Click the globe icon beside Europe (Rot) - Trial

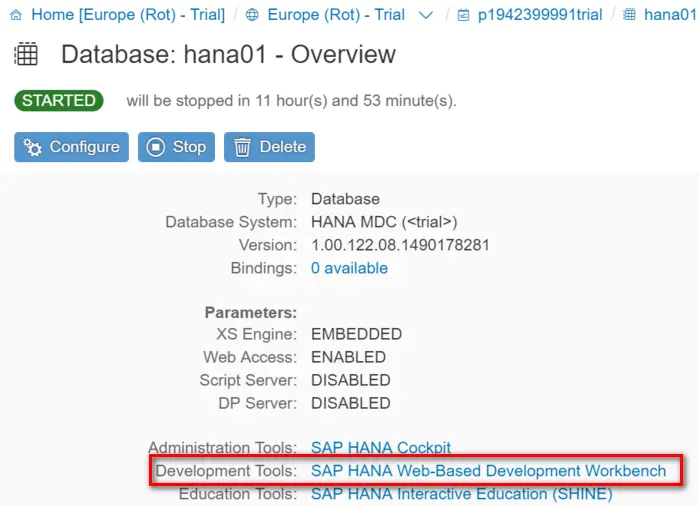click(252, 15)
